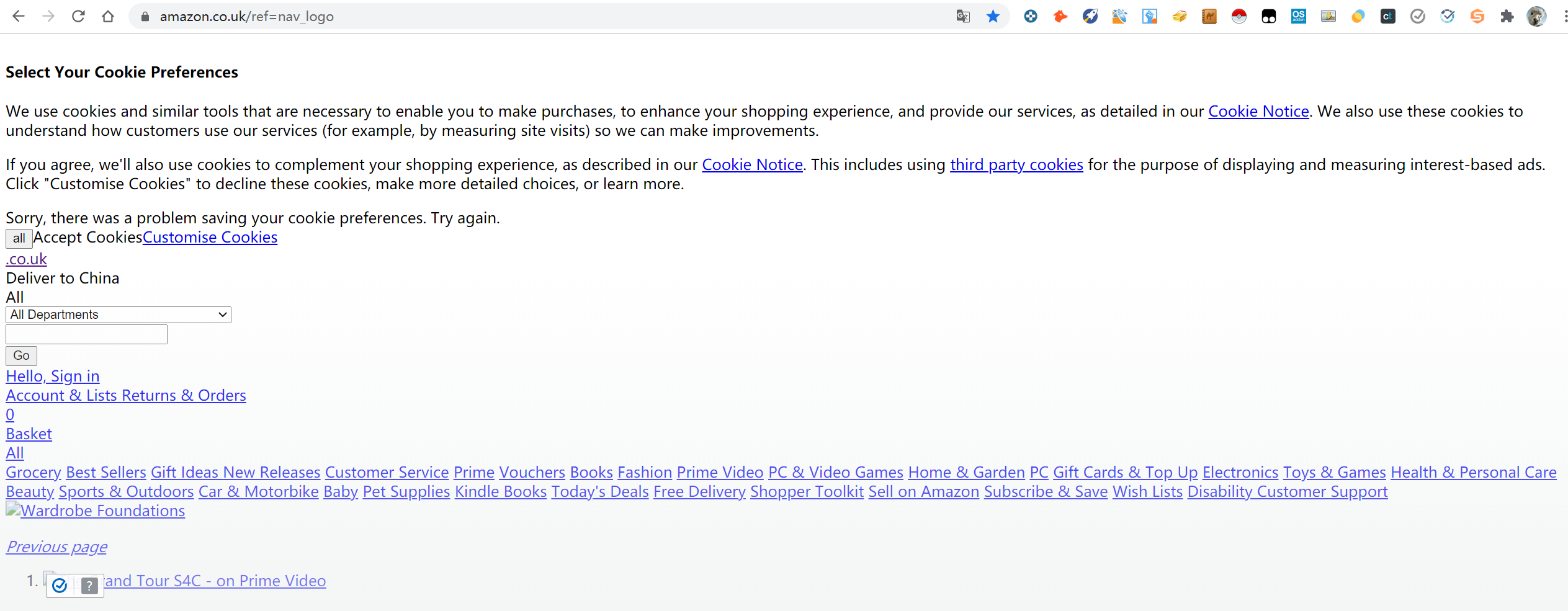Reload the page with the refresh icon
The height and width of the screenshot is (611, 1568).
(78, 16)
